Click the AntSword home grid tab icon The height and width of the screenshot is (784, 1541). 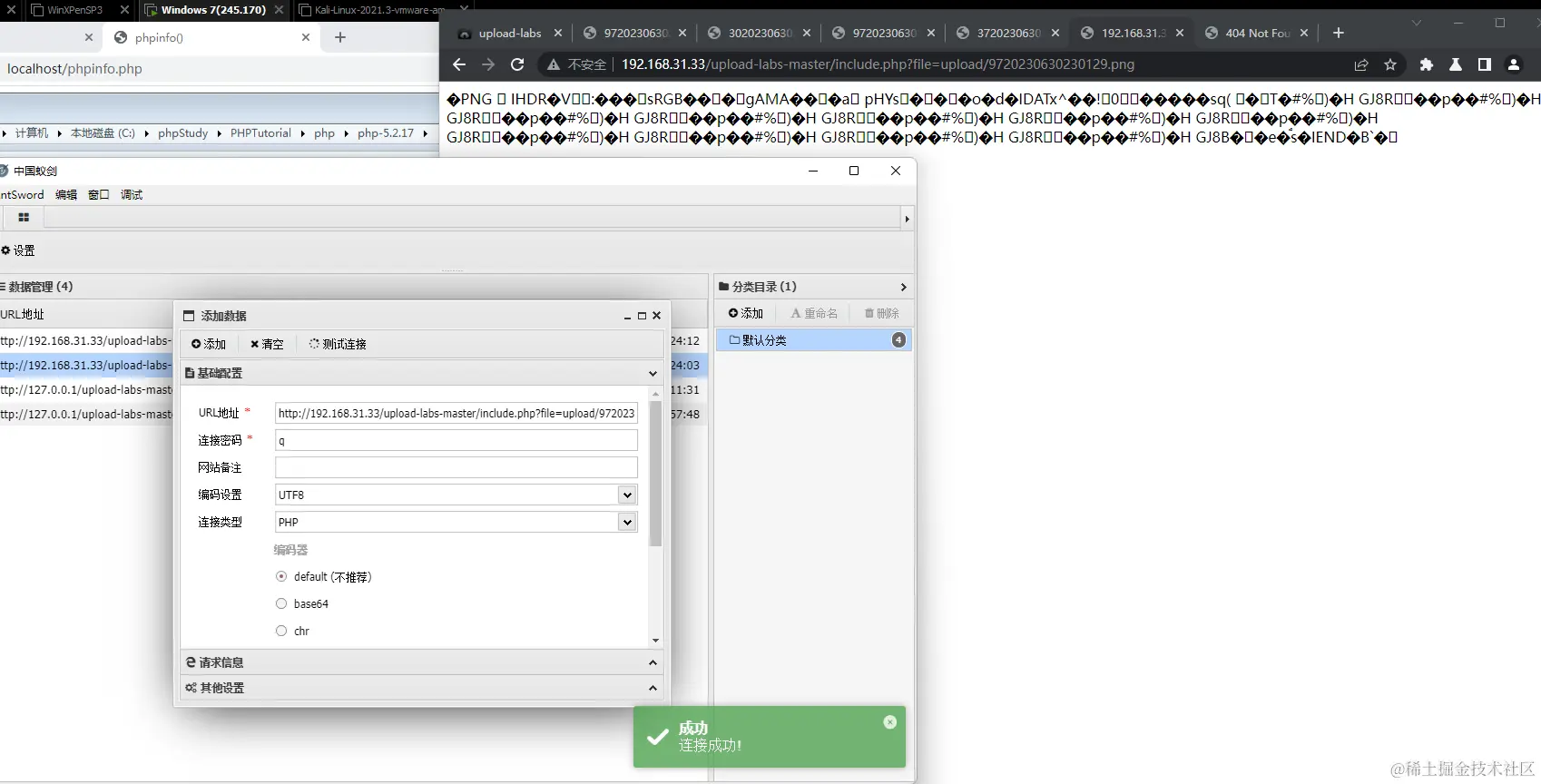coord(24,218)
